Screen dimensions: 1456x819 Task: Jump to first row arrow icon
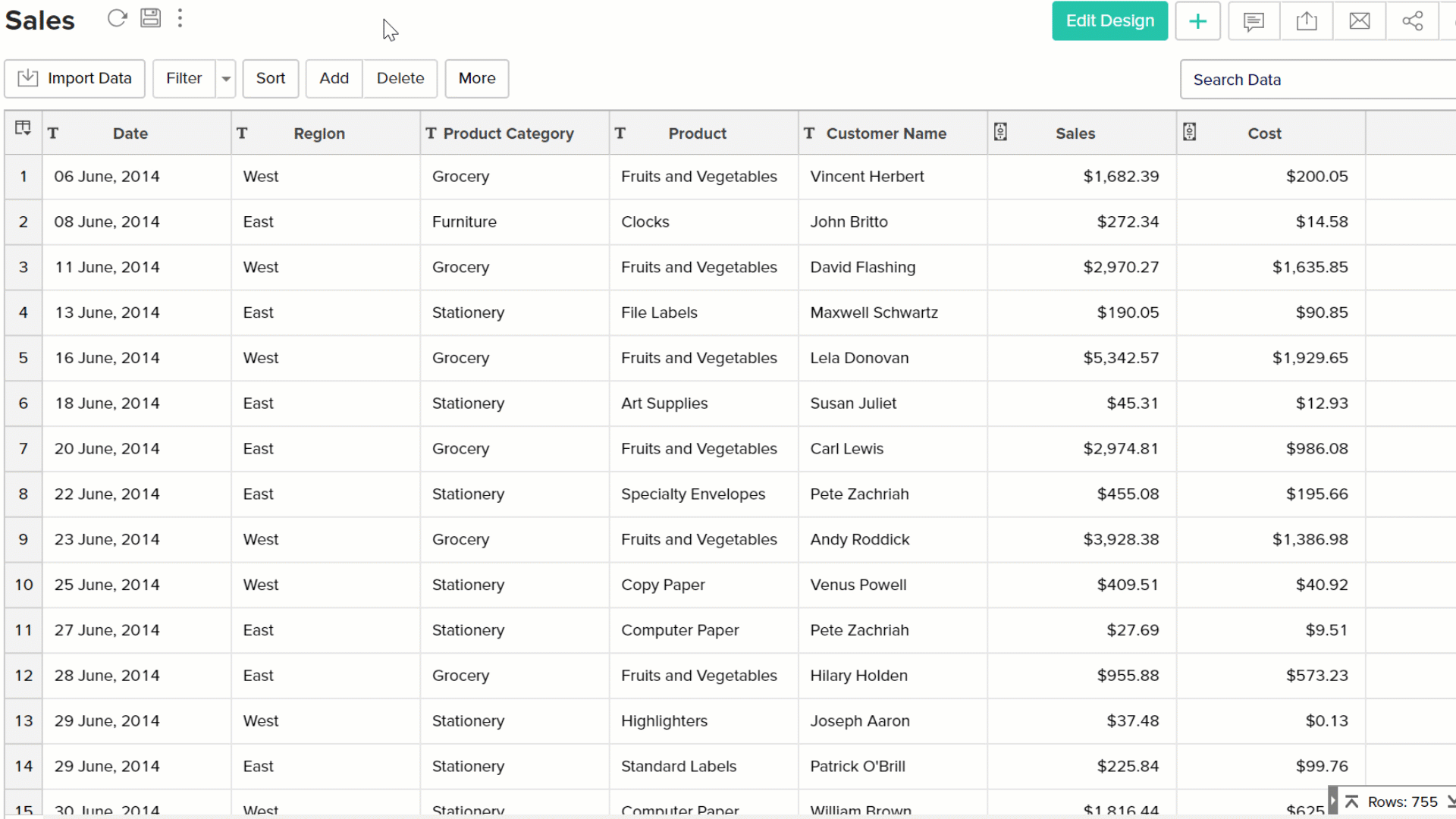click(x=1351, y=802)
